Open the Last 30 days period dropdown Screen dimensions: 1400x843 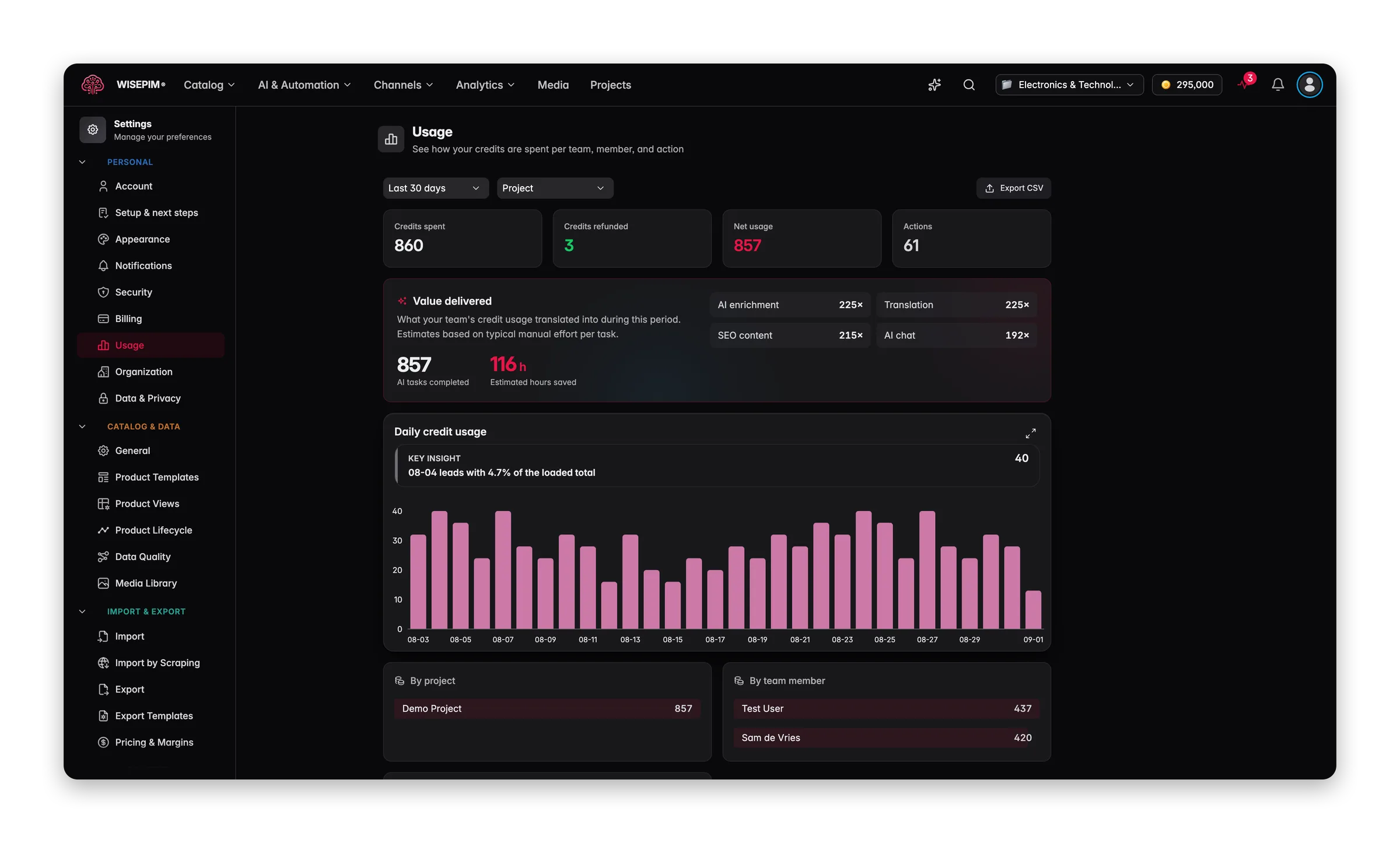435,188
